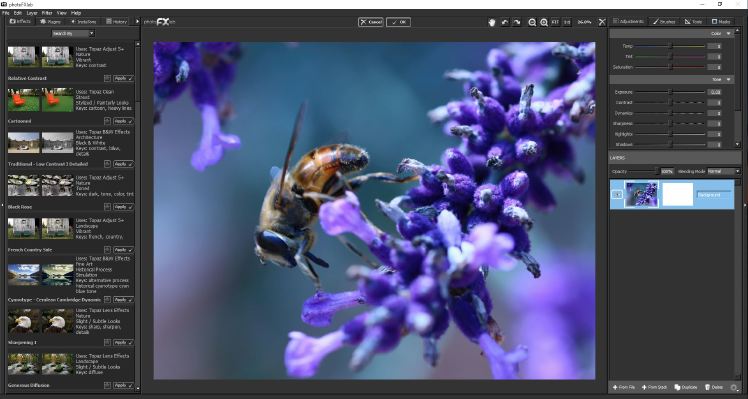This screenshot has height=399, width=748.
Task: Click the Cartoonal orange chair preview thumbnail
Action: 24,100
